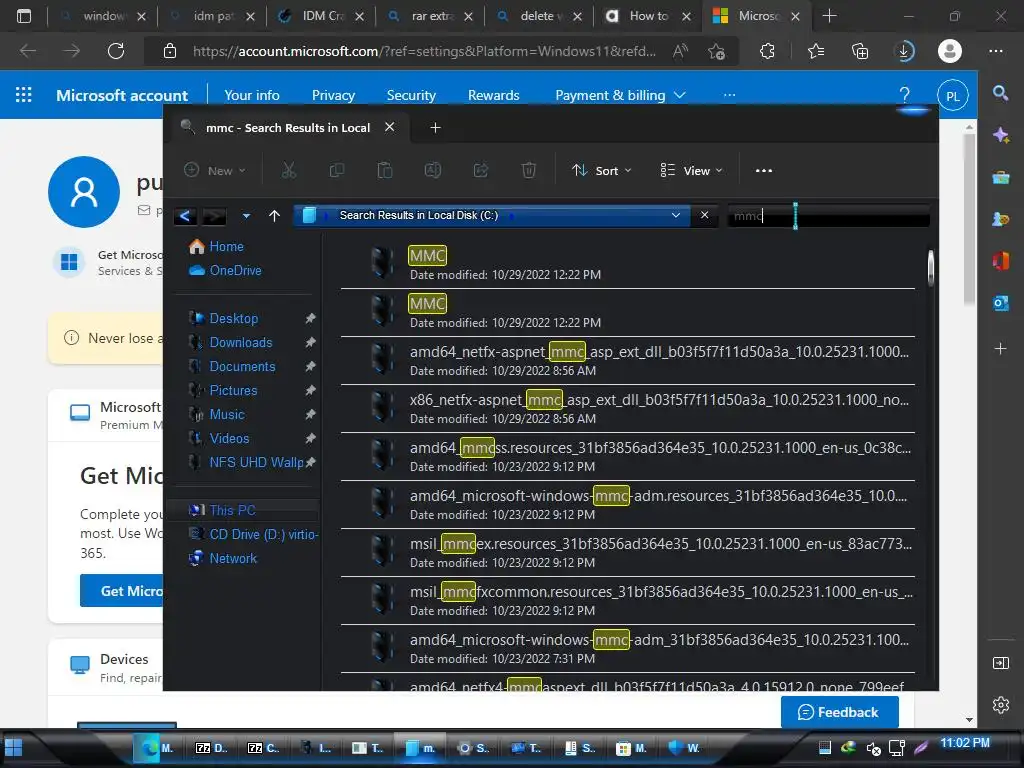This screenshot has height=768, width=1024.
Task: Open the New dropdown in Explorer
Action: 215,170
